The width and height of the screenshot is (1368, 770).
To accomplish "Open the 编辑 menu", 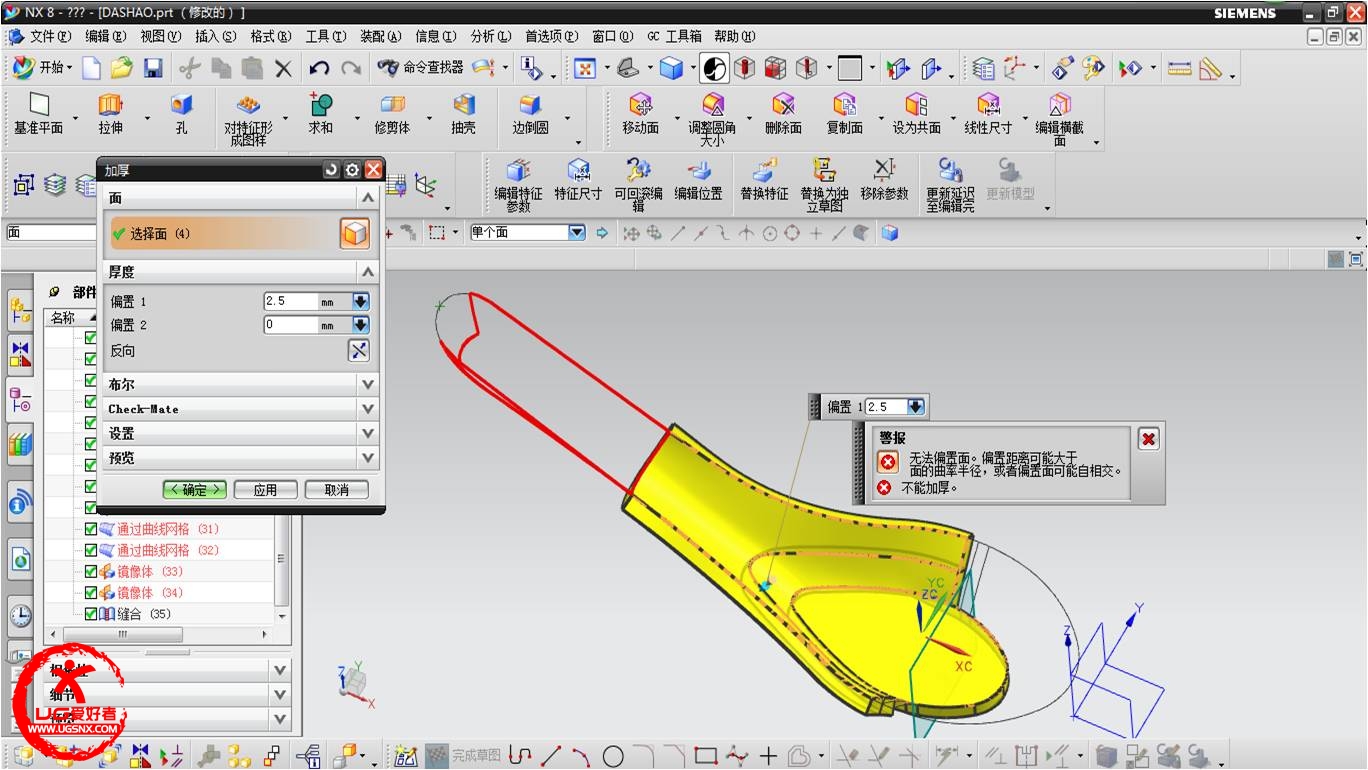I will (105, 36).
